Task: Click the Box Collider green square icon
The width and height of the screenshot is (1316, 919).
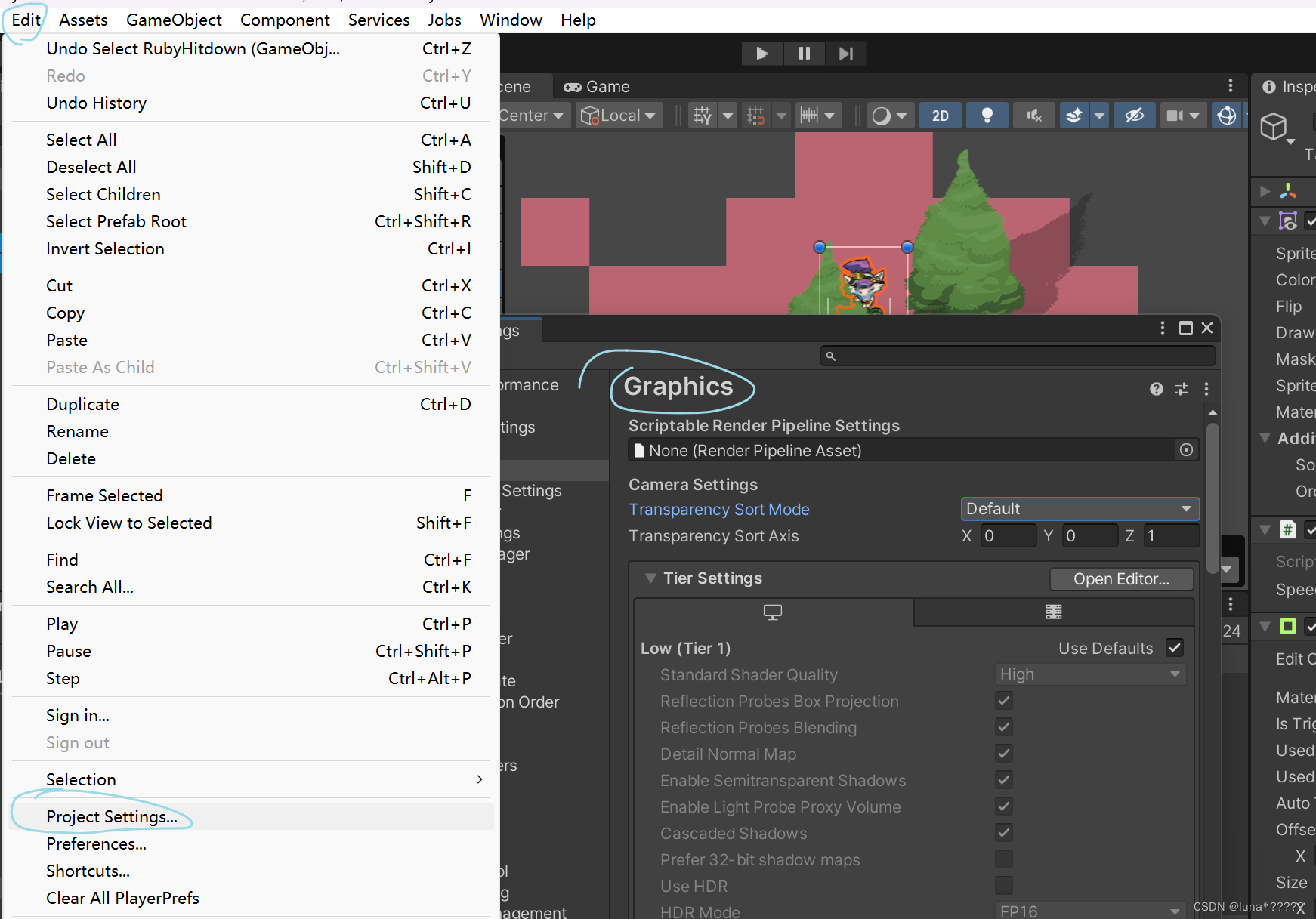Action: (x=1288, y=626)
